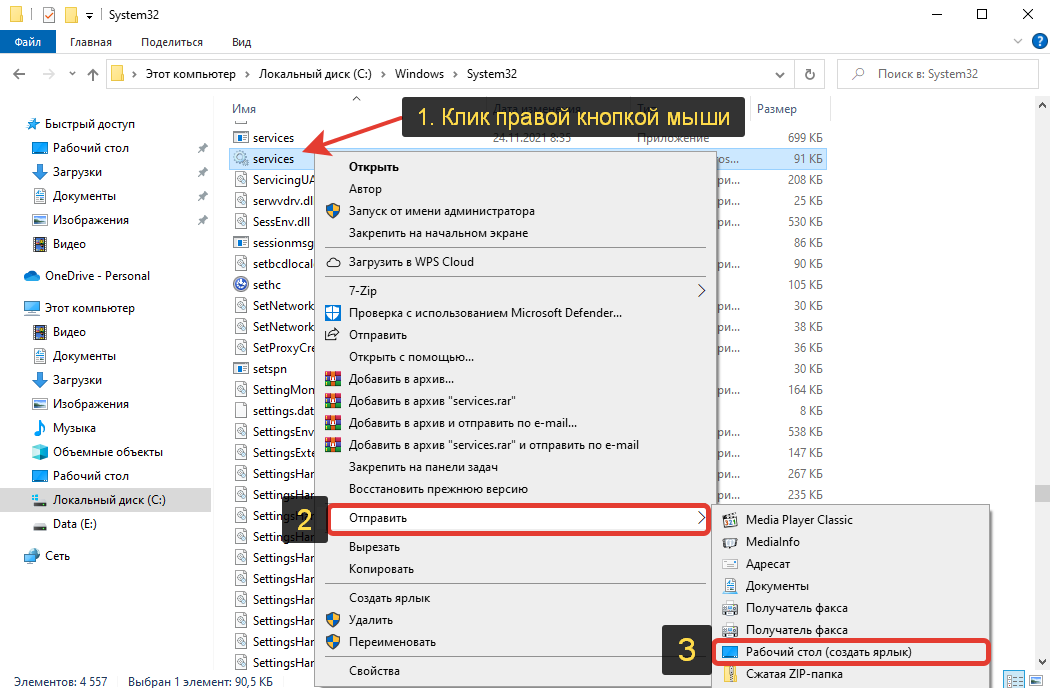Click the Microsoft Defender shield icon

click(333, 313)
